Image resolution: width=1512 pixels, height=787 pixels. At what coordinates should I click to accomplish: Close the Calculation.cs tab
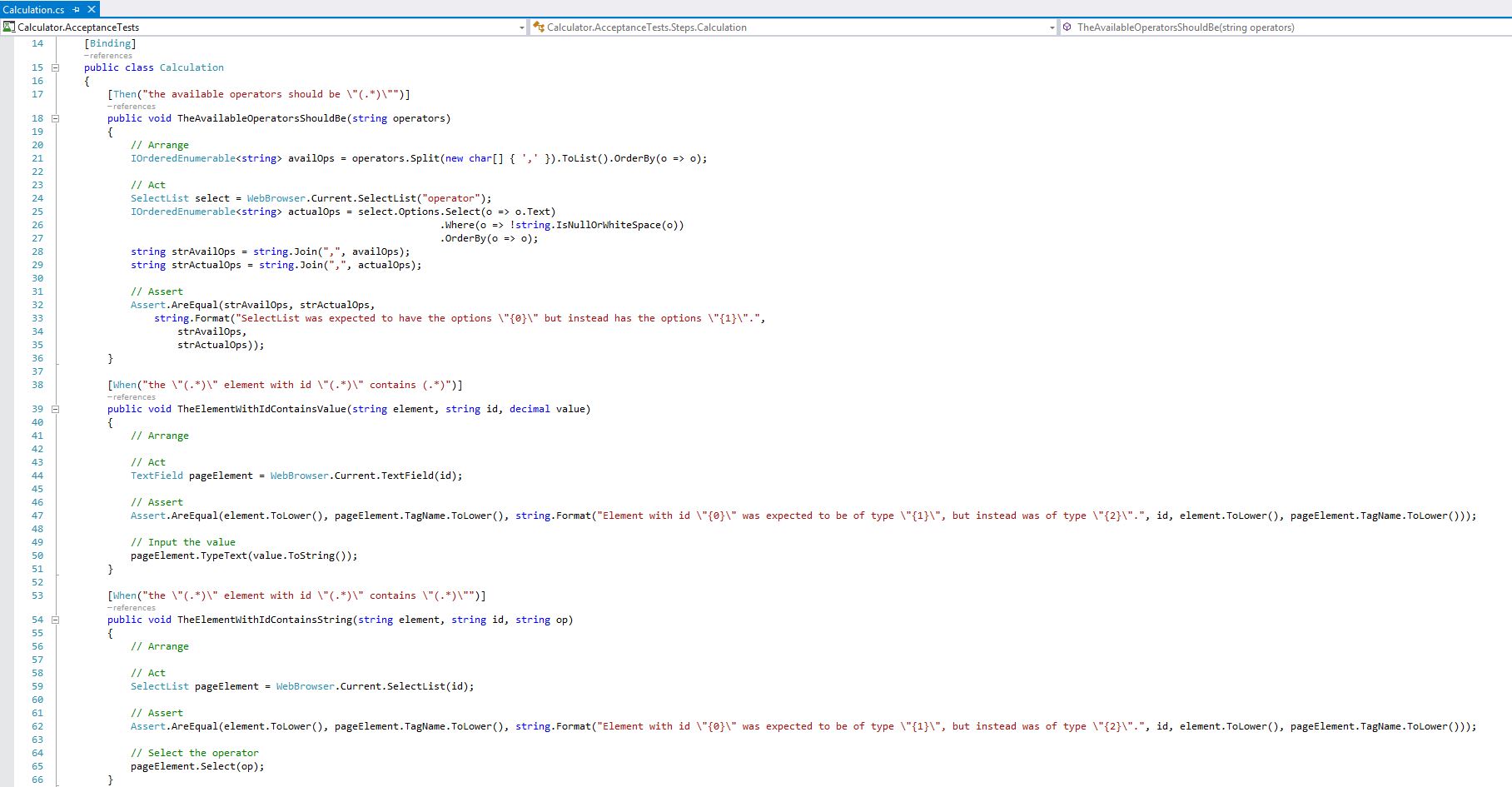click(x=92, y=9)
